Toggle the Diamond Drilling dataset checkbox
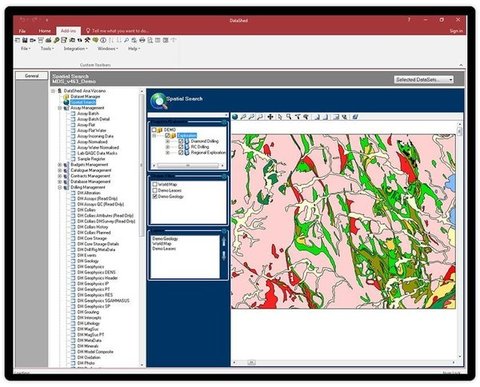480x387 pixels. coord(181,141)
